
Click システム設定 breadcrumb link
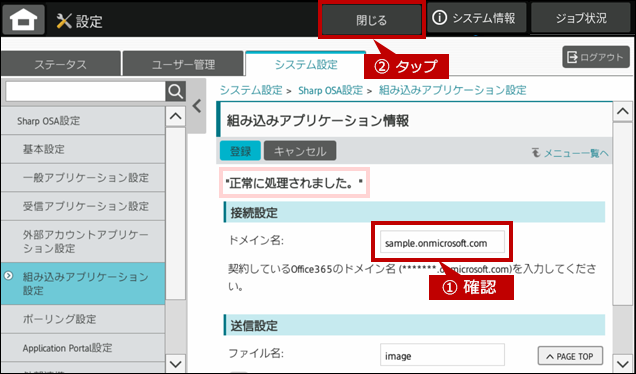[x=251, y=90]
